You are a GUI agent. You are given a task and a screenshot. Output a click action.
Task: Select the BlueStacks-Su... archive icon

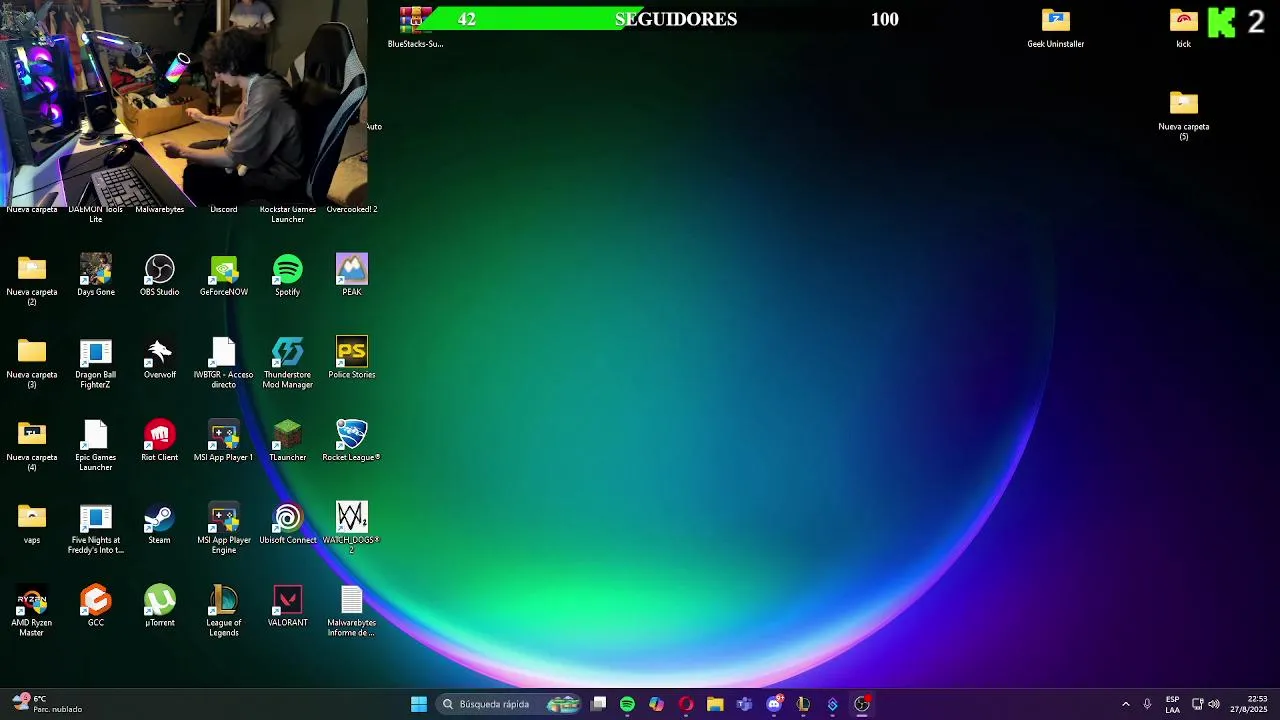[416, 28]
